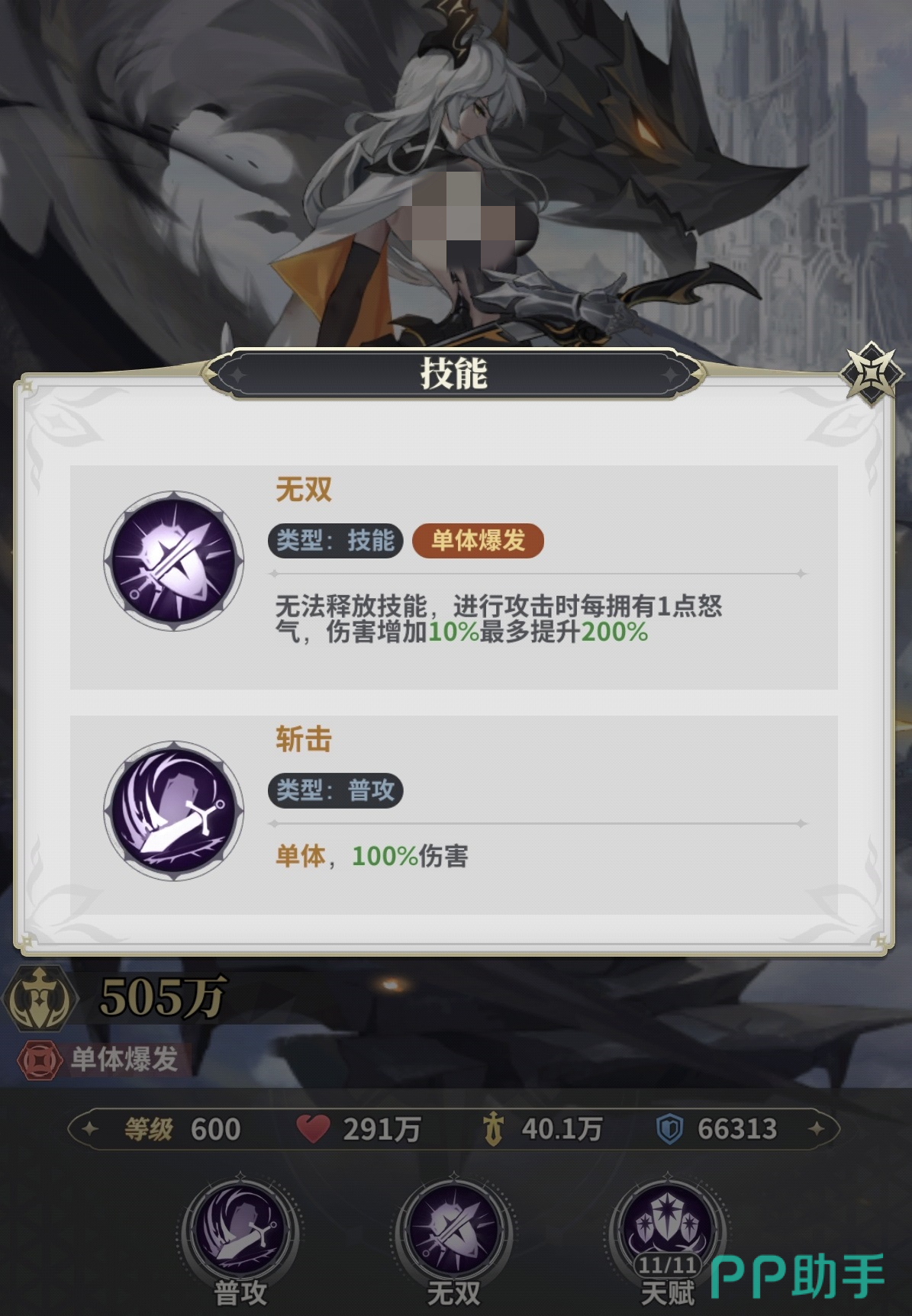Tap the combat power emblem icon

click(x=40, y=998)
